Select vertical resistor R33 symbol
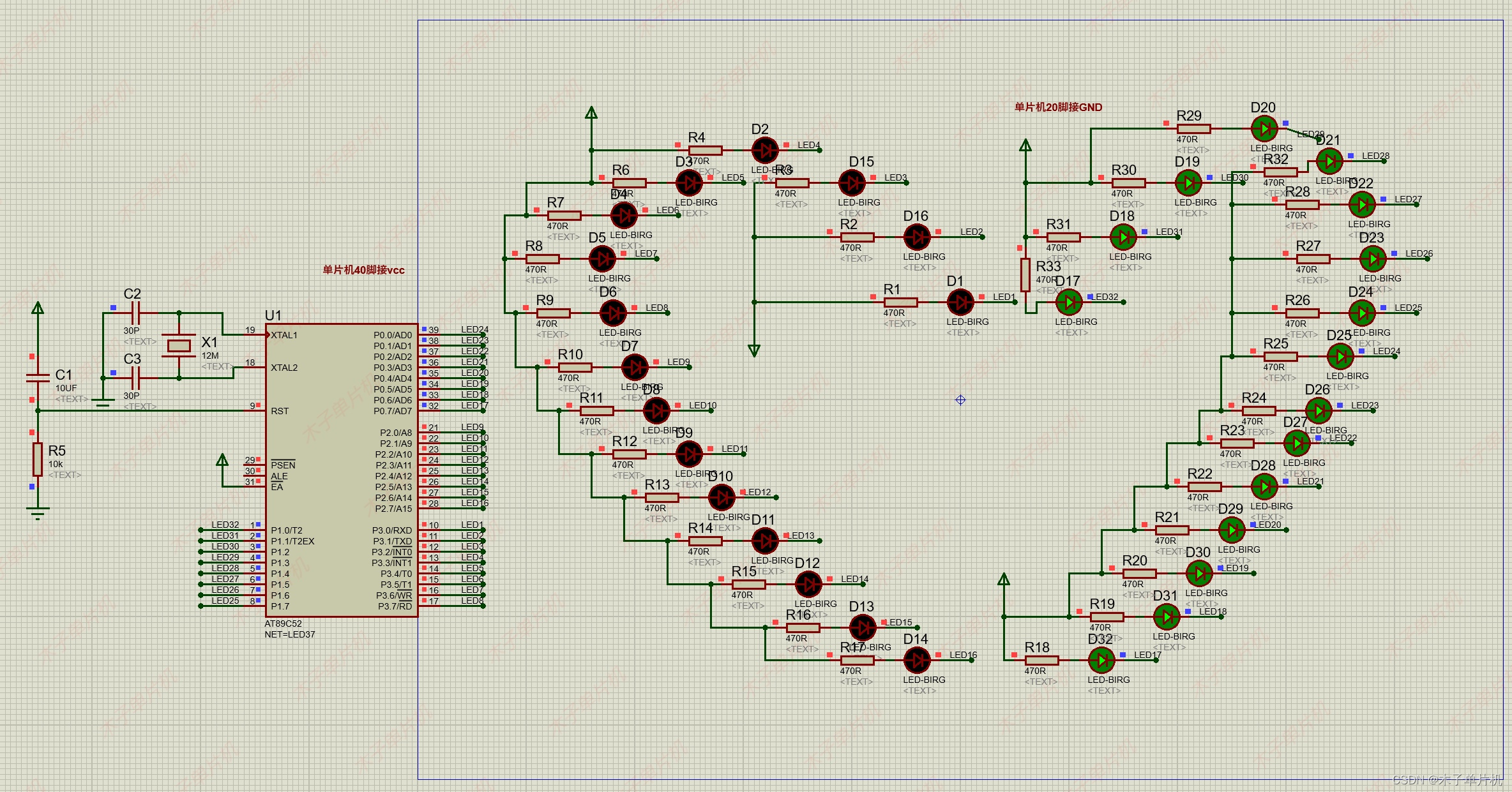 pos(1025,274)
